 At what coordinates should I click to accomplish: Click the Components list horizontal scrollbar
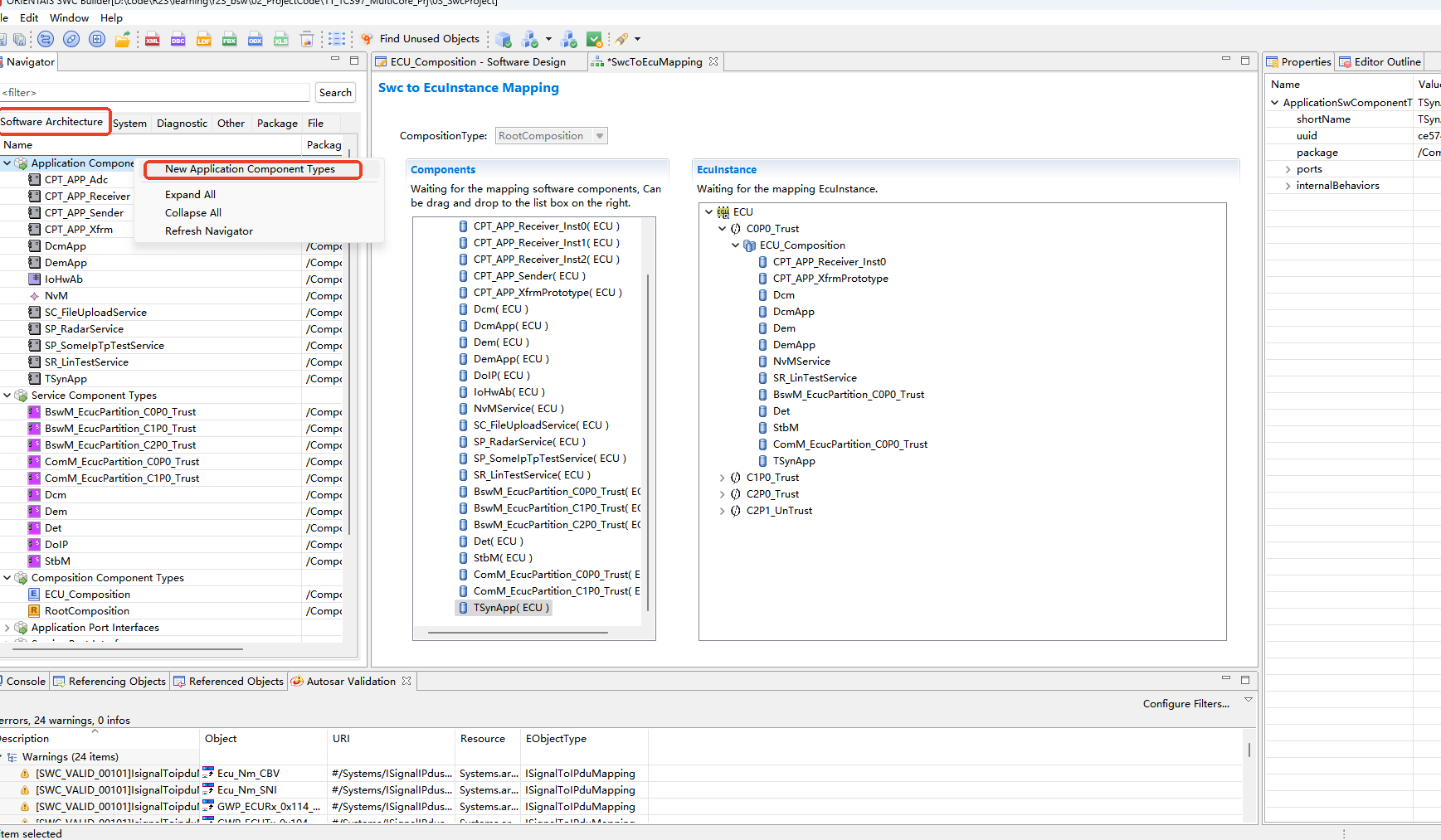(x=518, y=633)
